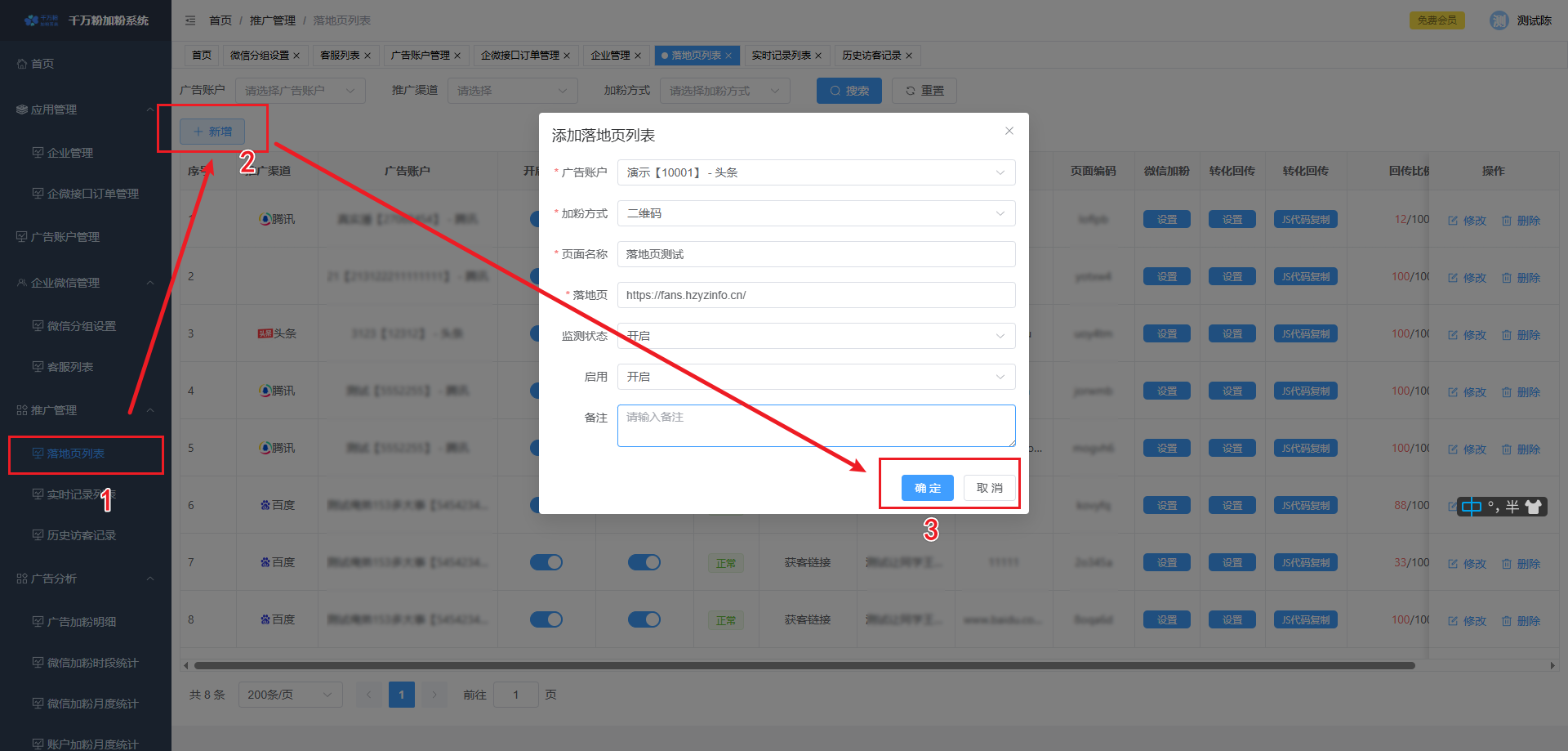Collapse the sidebar with the hamburger icon
Image resolution: width=1568 pixels, height=751 pixels.
coord(190,20)
